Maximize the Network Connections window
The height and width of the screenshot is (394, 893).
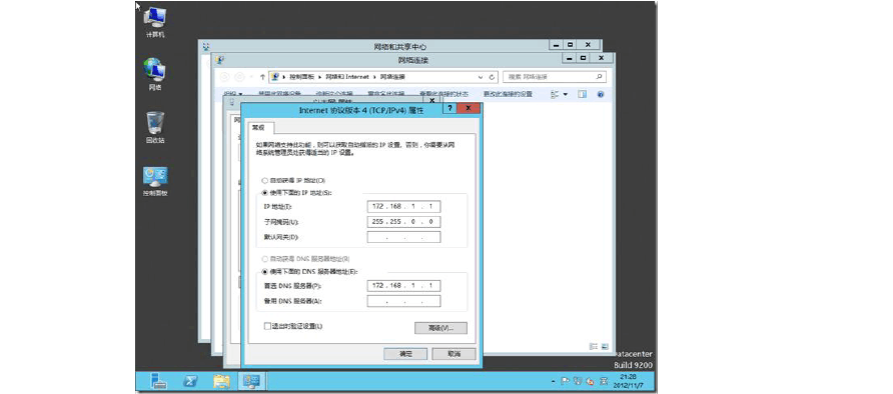(x=583, y=58)
